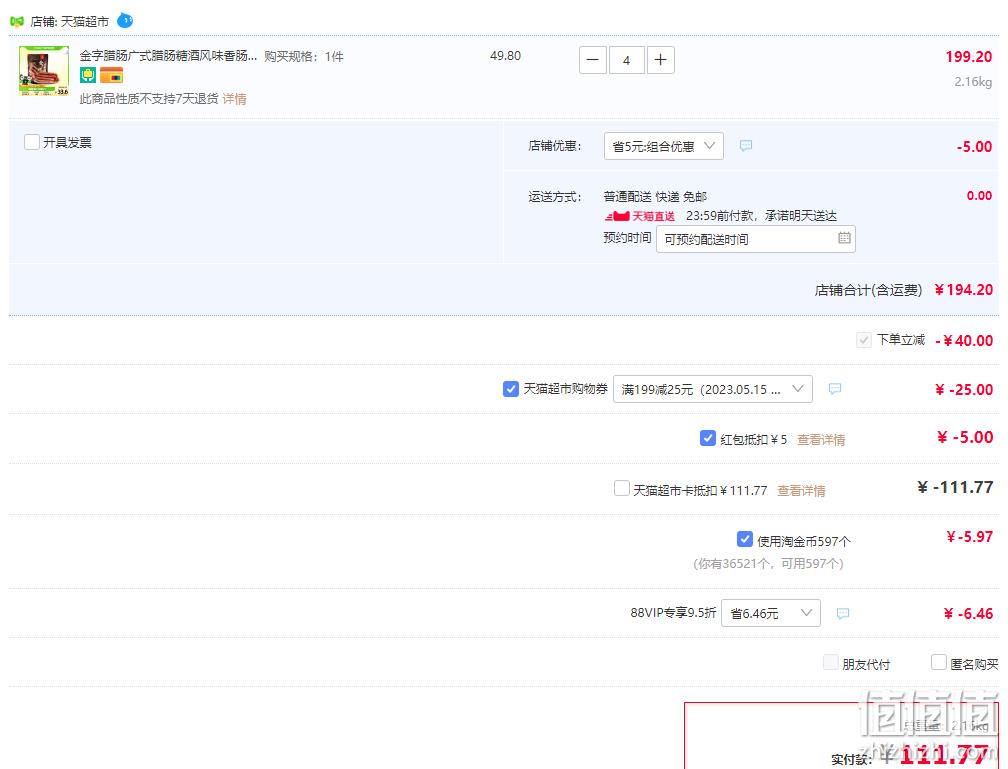Uncheck the 天猫超市购物券 coupon checkbox

pos(510,388)
